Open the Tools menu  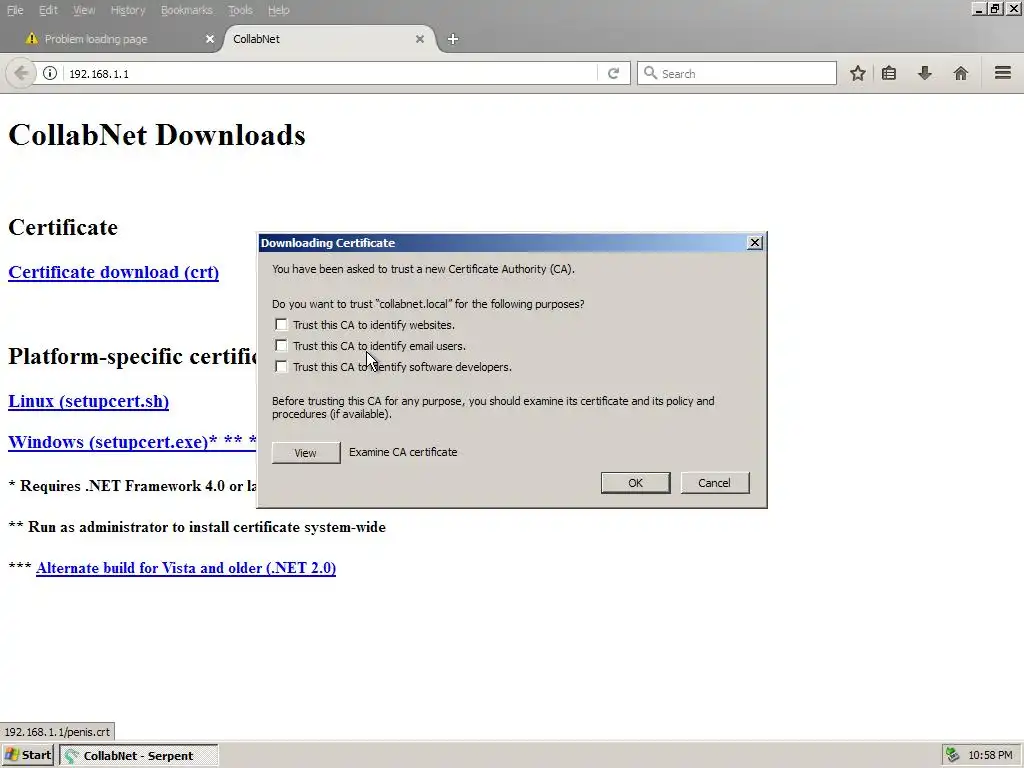coord(240,10)
